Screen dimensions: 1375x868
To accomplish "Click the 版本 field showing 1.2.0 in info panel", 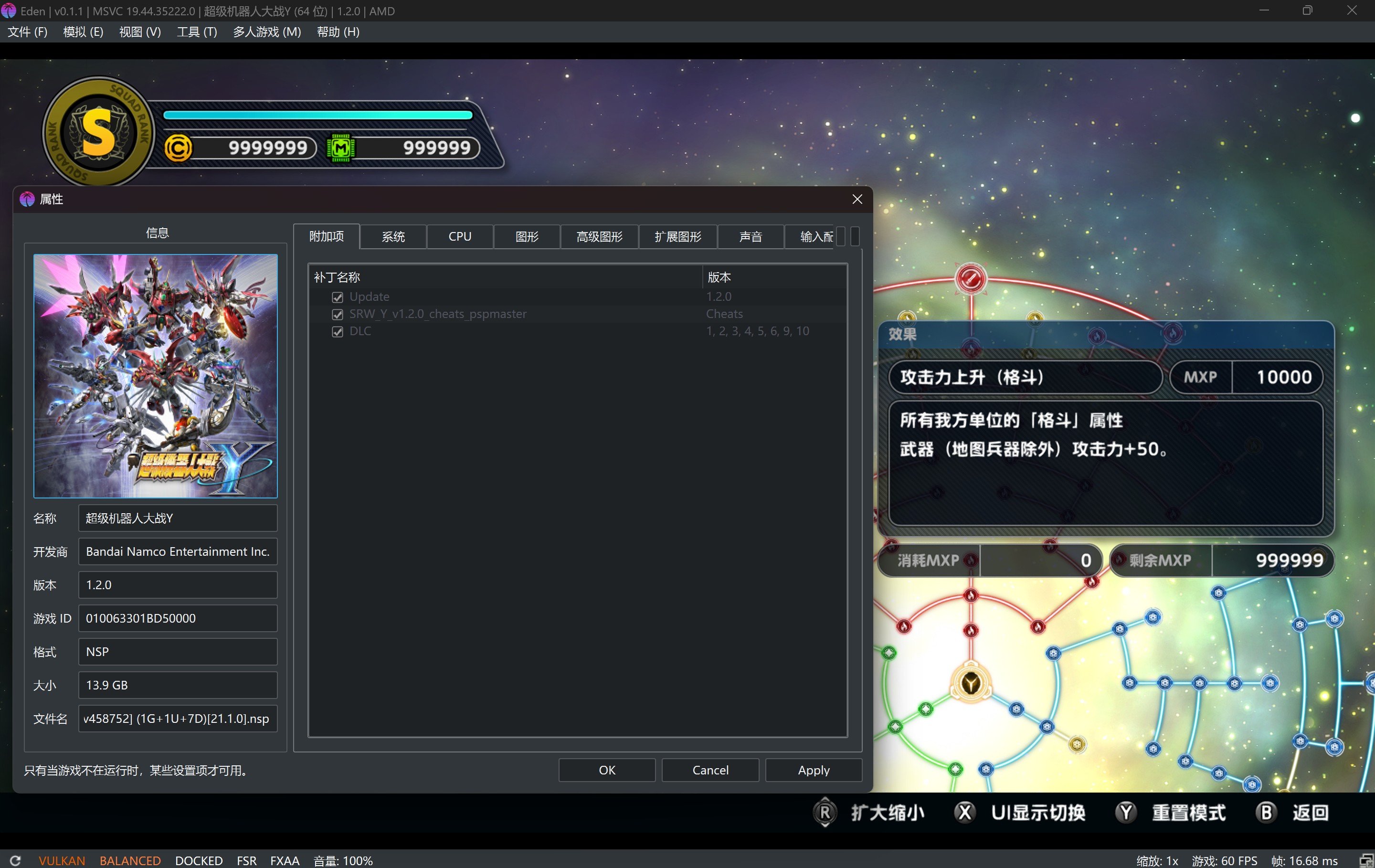I will pos(178,585).
